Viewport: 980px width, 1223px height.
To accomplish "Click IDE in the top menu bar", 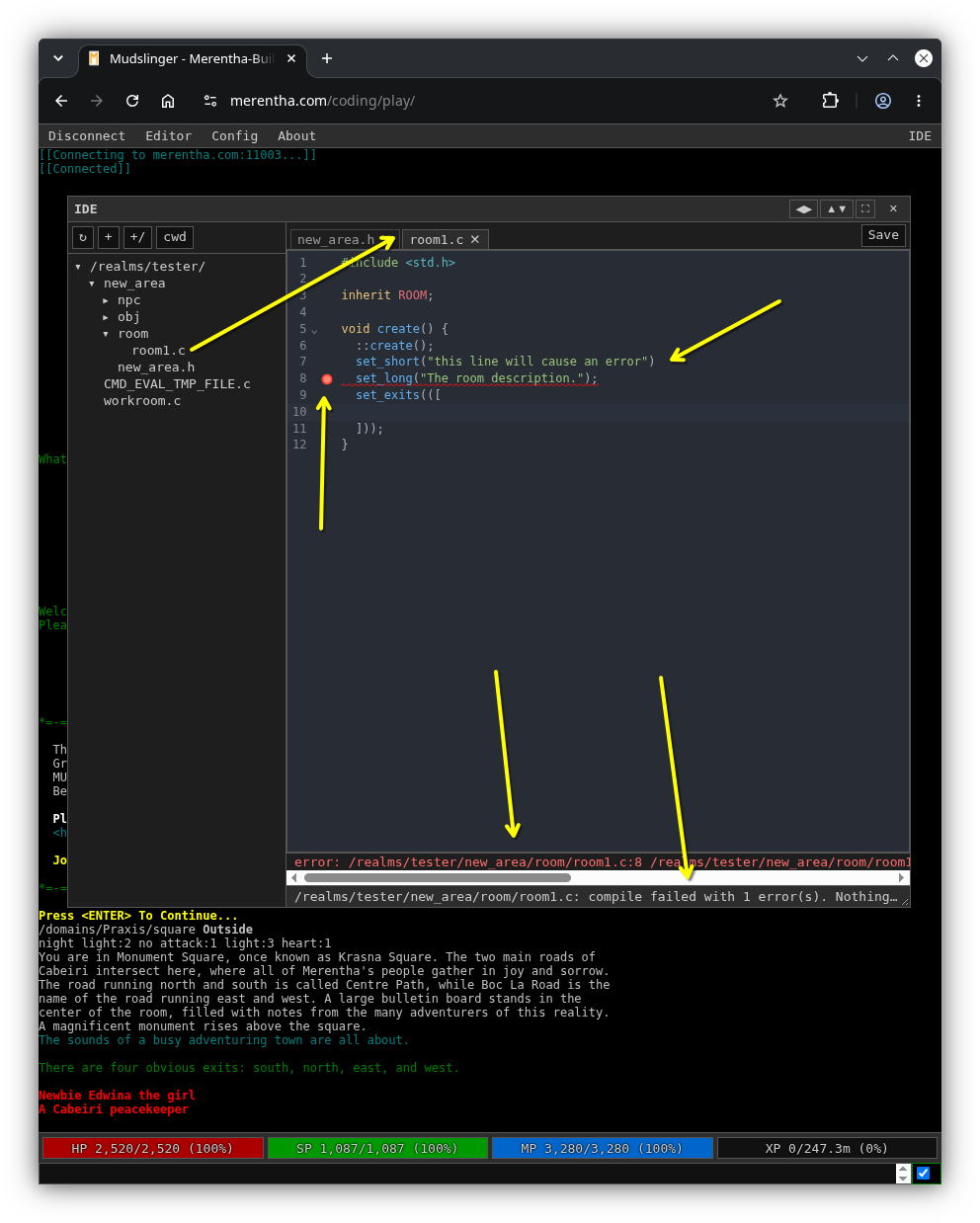I will pyautogui.click(x=920, y=136).
